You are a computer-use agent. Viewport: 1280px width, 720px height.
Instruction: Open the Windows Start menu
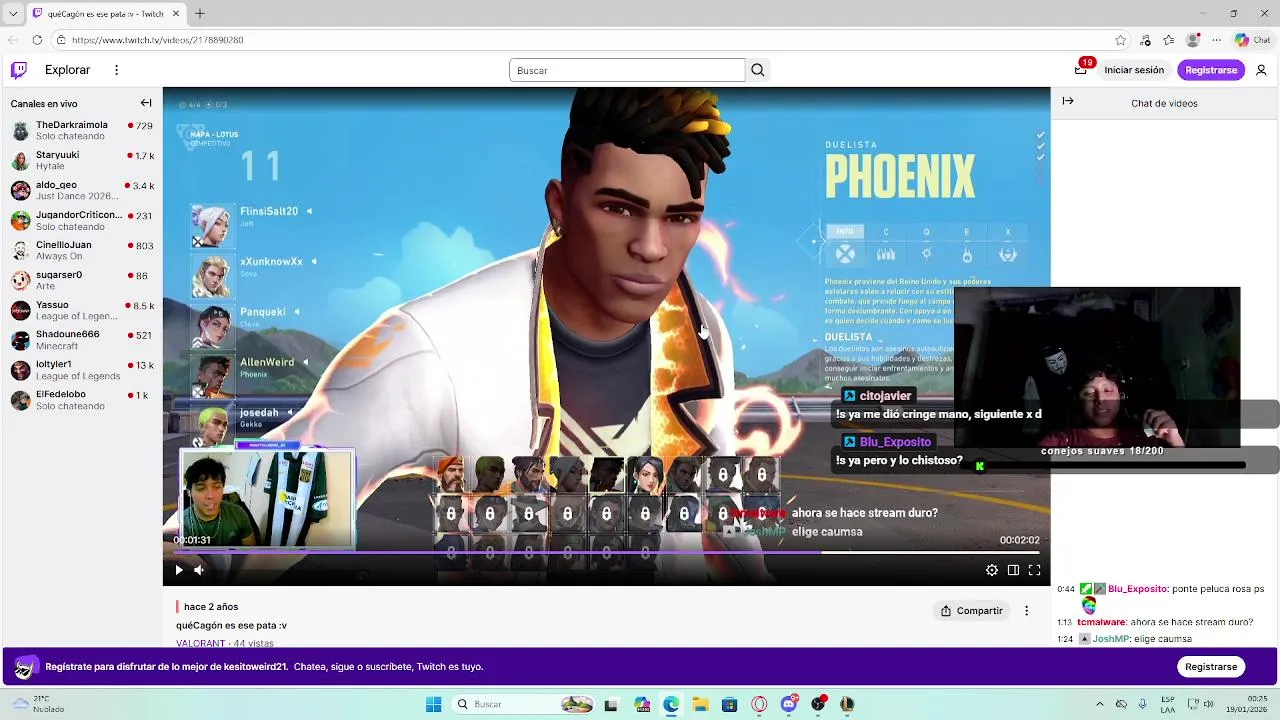coord(434,704)
